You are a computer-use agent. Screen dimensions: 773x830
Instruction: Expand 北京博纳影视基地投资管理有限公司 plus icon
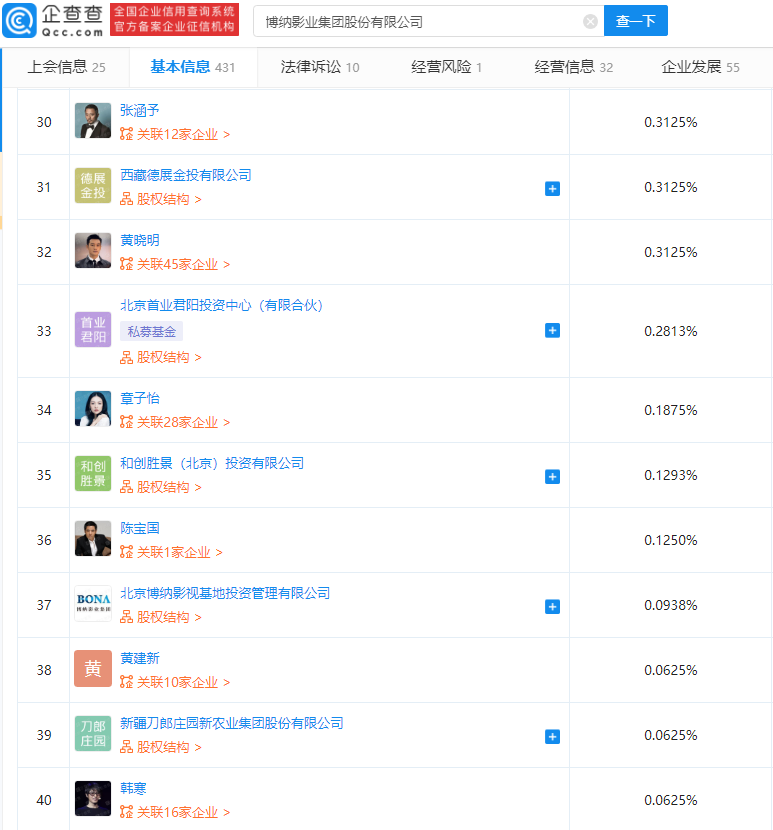coord(552,607)
